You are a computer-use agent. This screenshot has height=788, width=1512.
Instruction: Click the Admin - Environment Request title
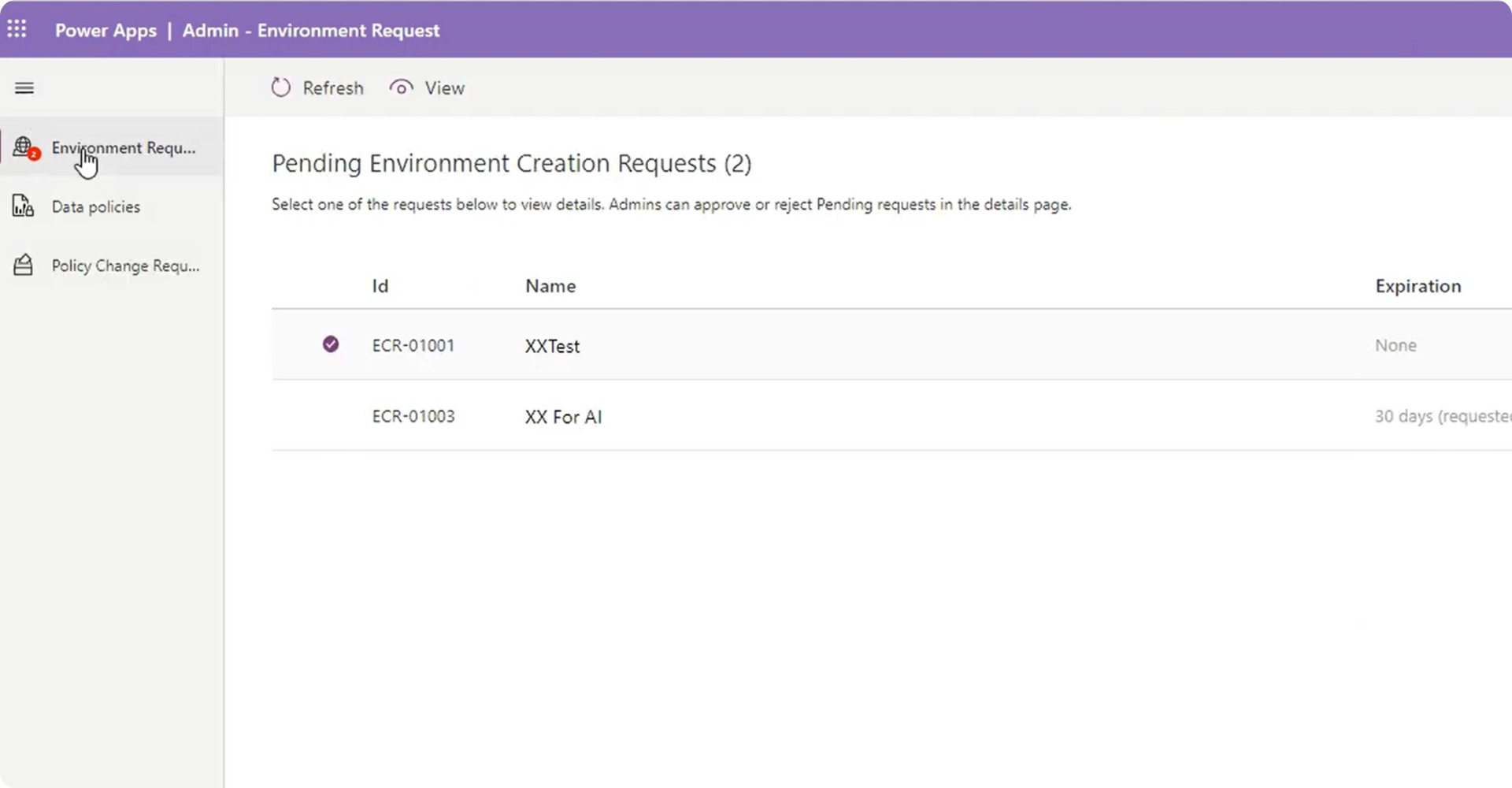311,31
